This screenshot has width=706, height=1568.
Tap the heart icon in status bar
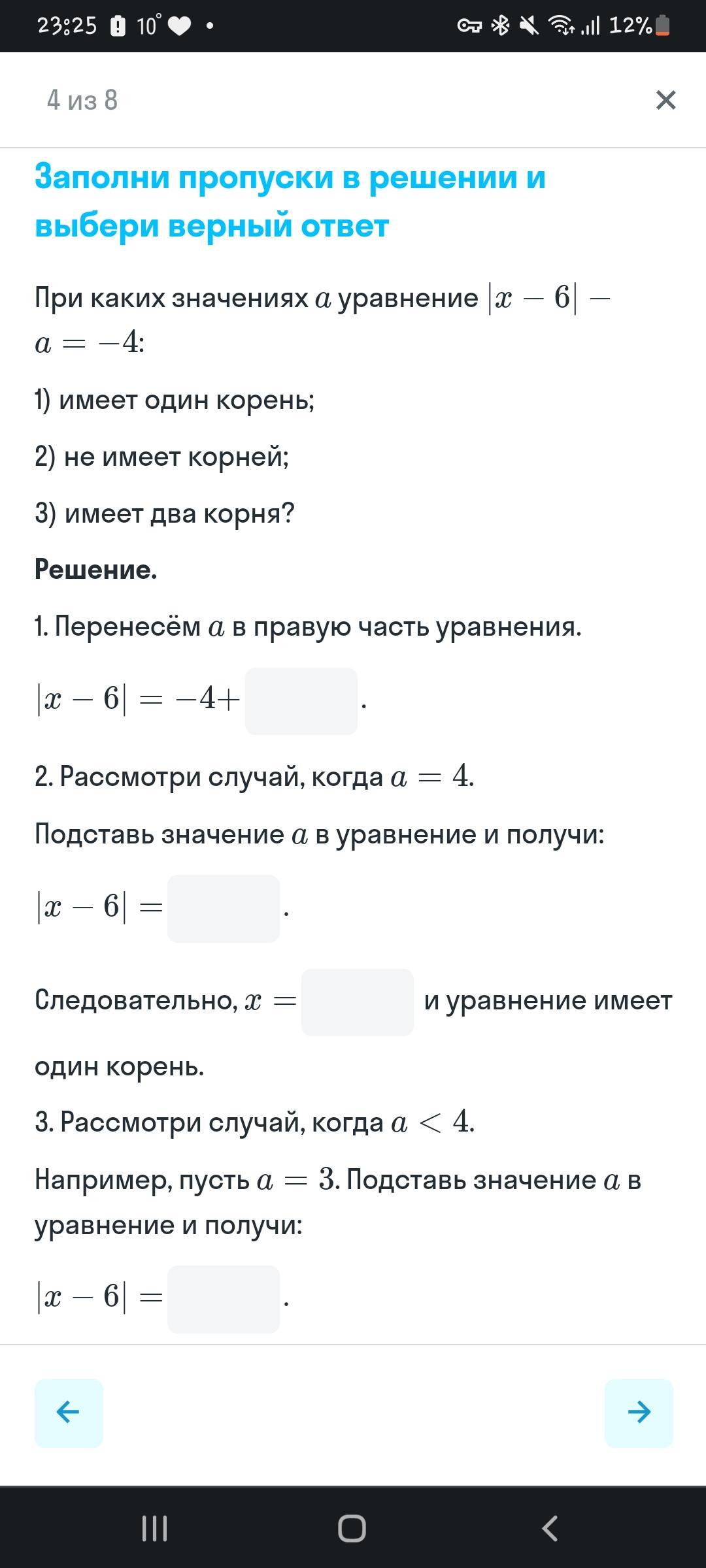[x=180, y=26]
